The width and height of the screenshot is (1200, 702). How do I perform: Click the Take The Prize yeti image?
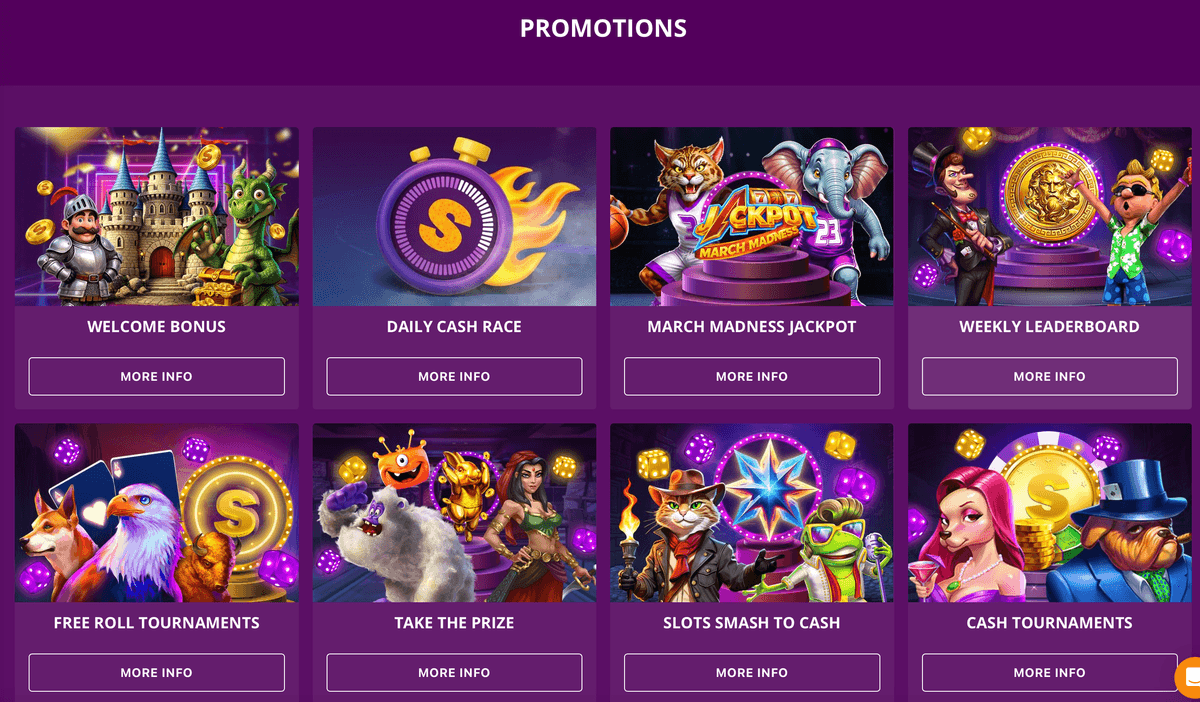(454, 511)
